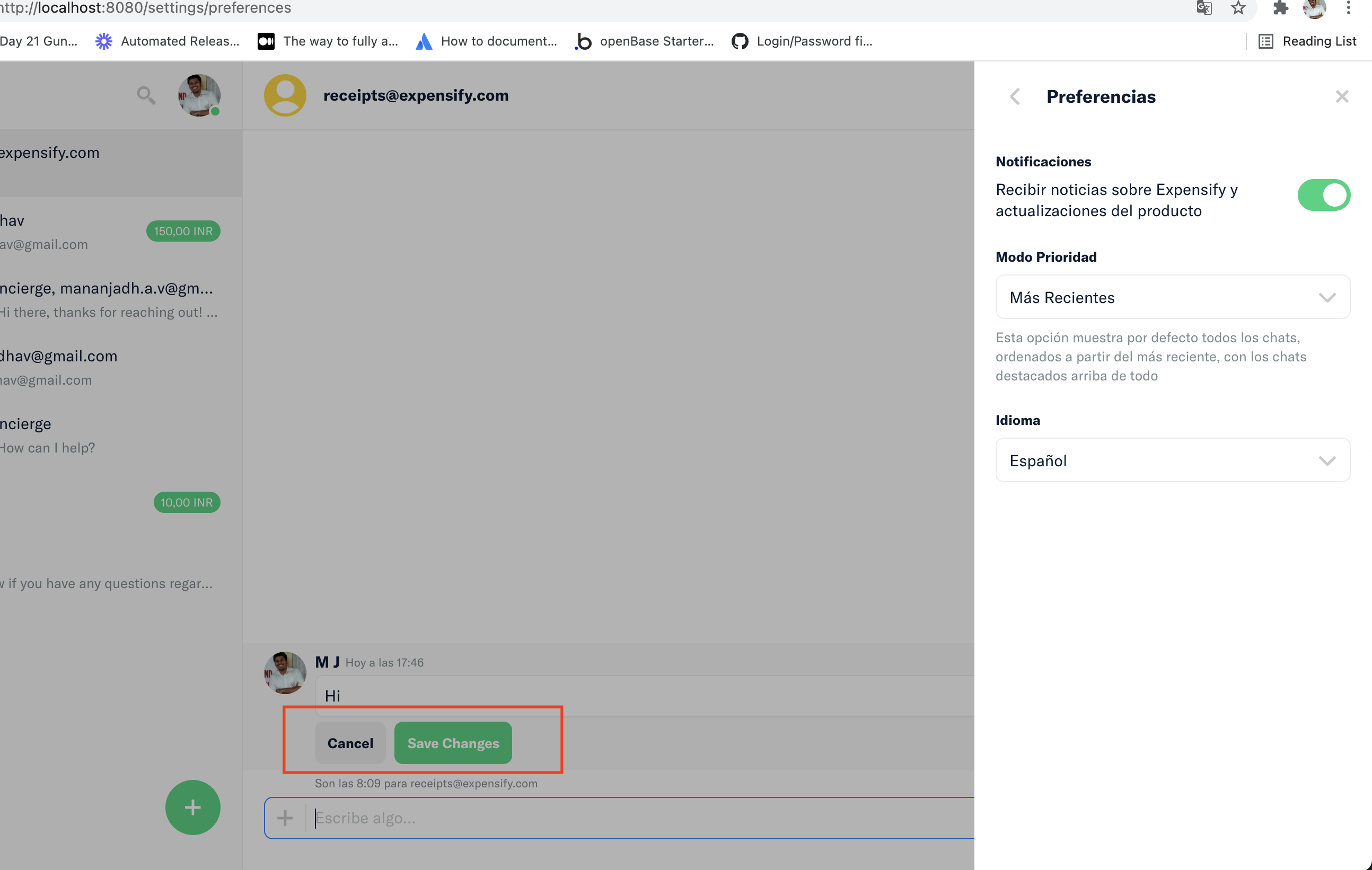This screenshot has height=870, width=1372.
Task: Click M J's message avatar
Action: (x=285, y=672)
